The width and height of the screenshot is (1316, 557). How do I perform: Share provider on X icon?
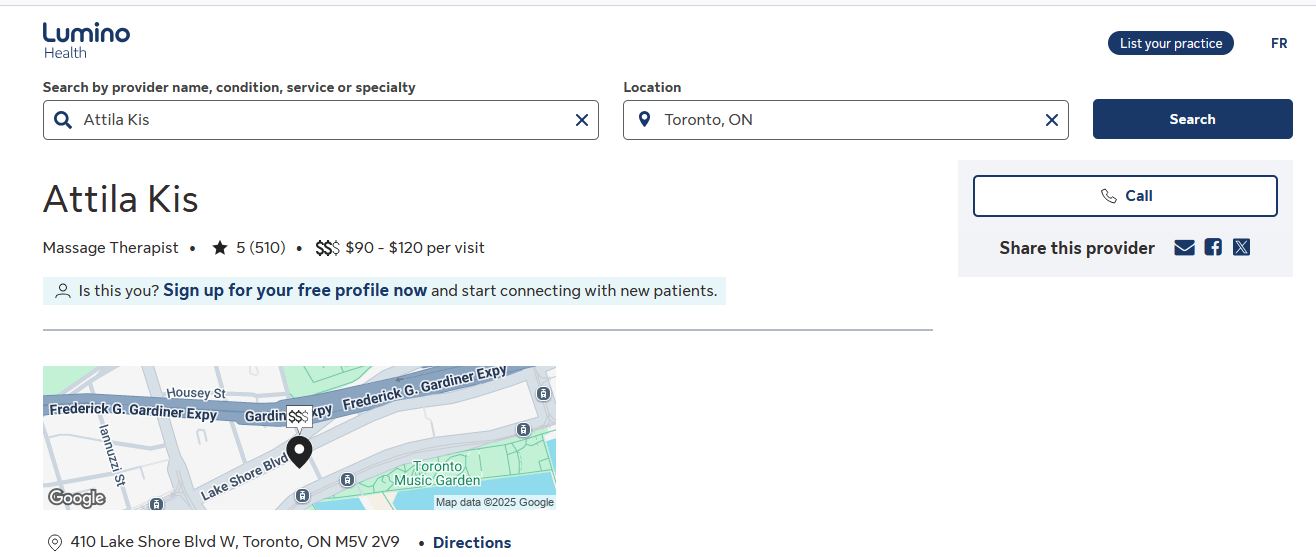point(1241,248)
